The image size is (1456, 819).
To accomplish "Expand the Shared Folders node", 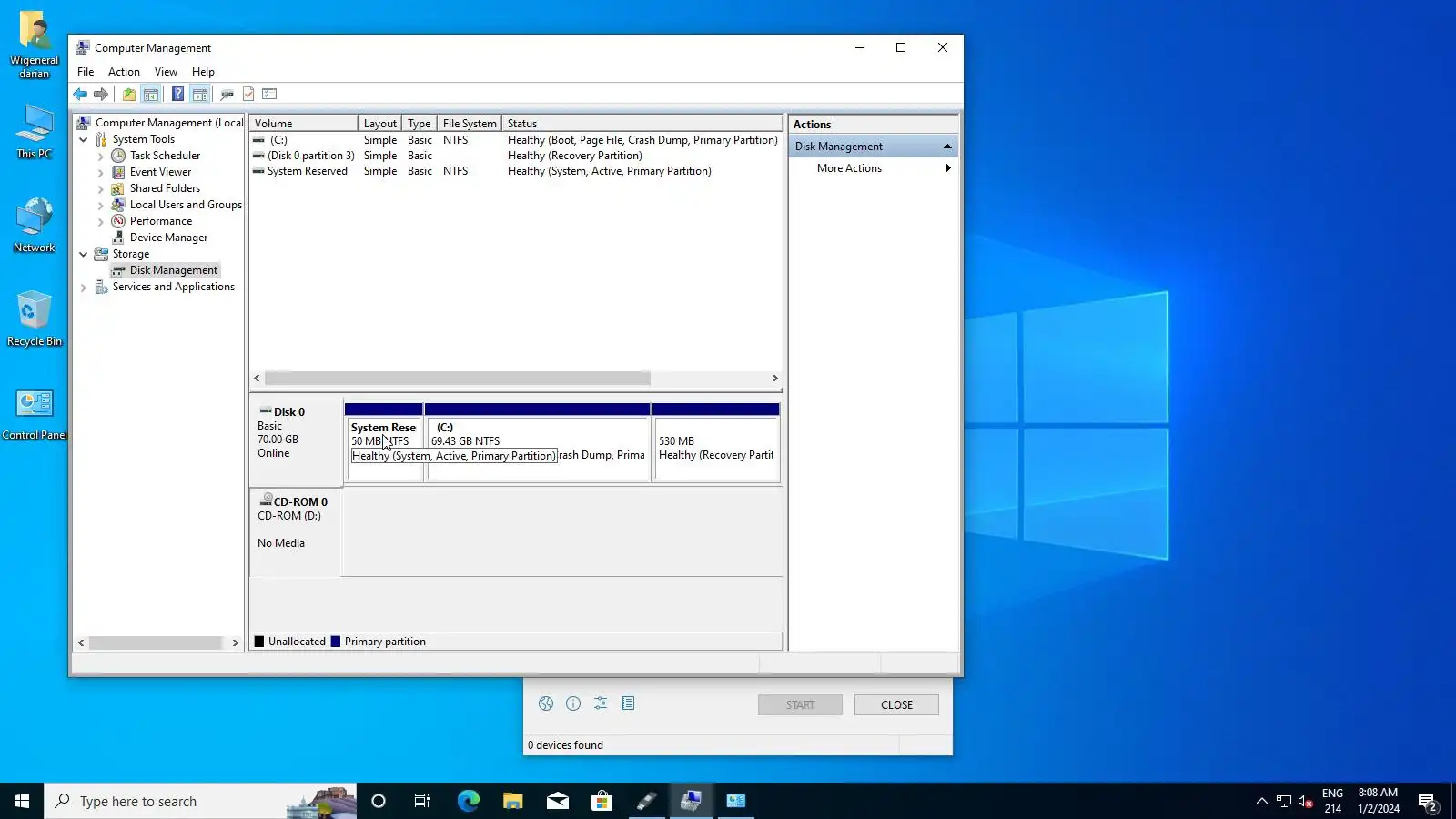I will point(101,188).
